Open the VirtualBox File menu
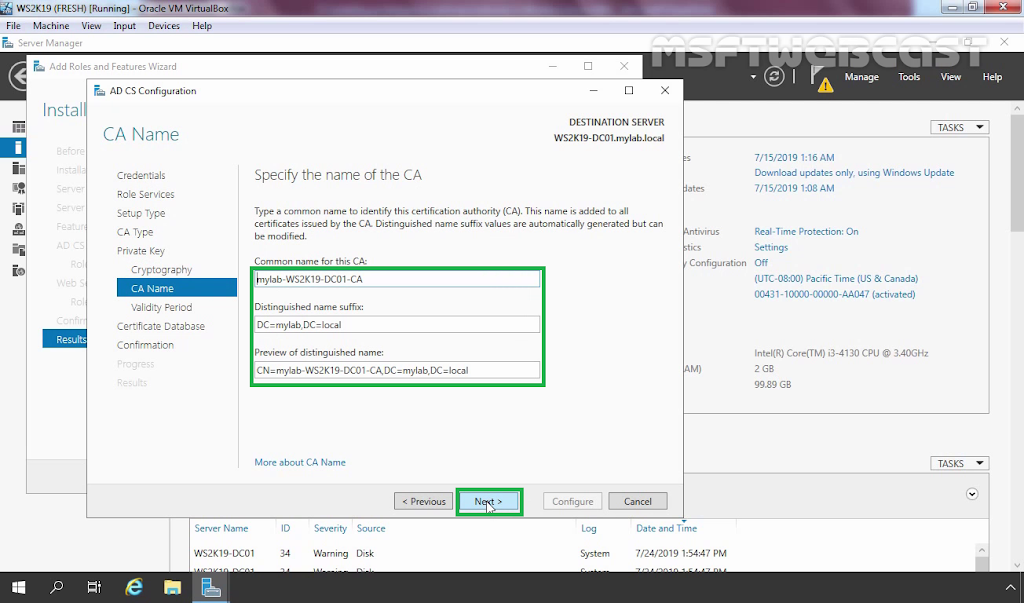Viewport: 1024px width, 603px height. (x=13, y=25)
